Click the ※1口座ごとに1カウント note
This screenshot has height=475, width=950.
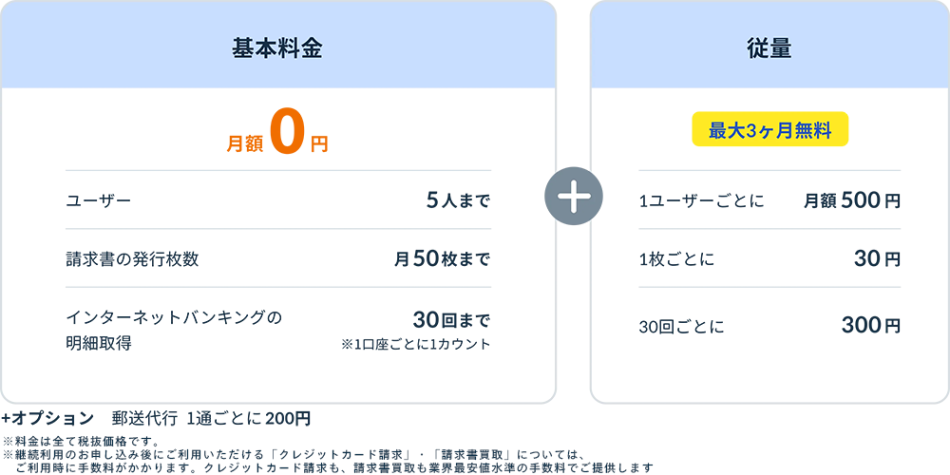point(415,345)
